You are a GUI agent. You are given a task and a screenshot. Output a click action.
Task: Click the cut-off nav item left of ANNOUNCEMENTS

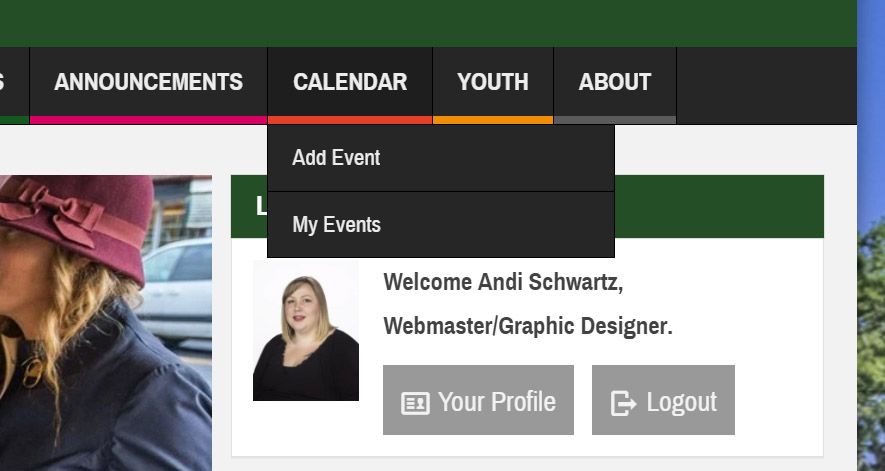12,82
